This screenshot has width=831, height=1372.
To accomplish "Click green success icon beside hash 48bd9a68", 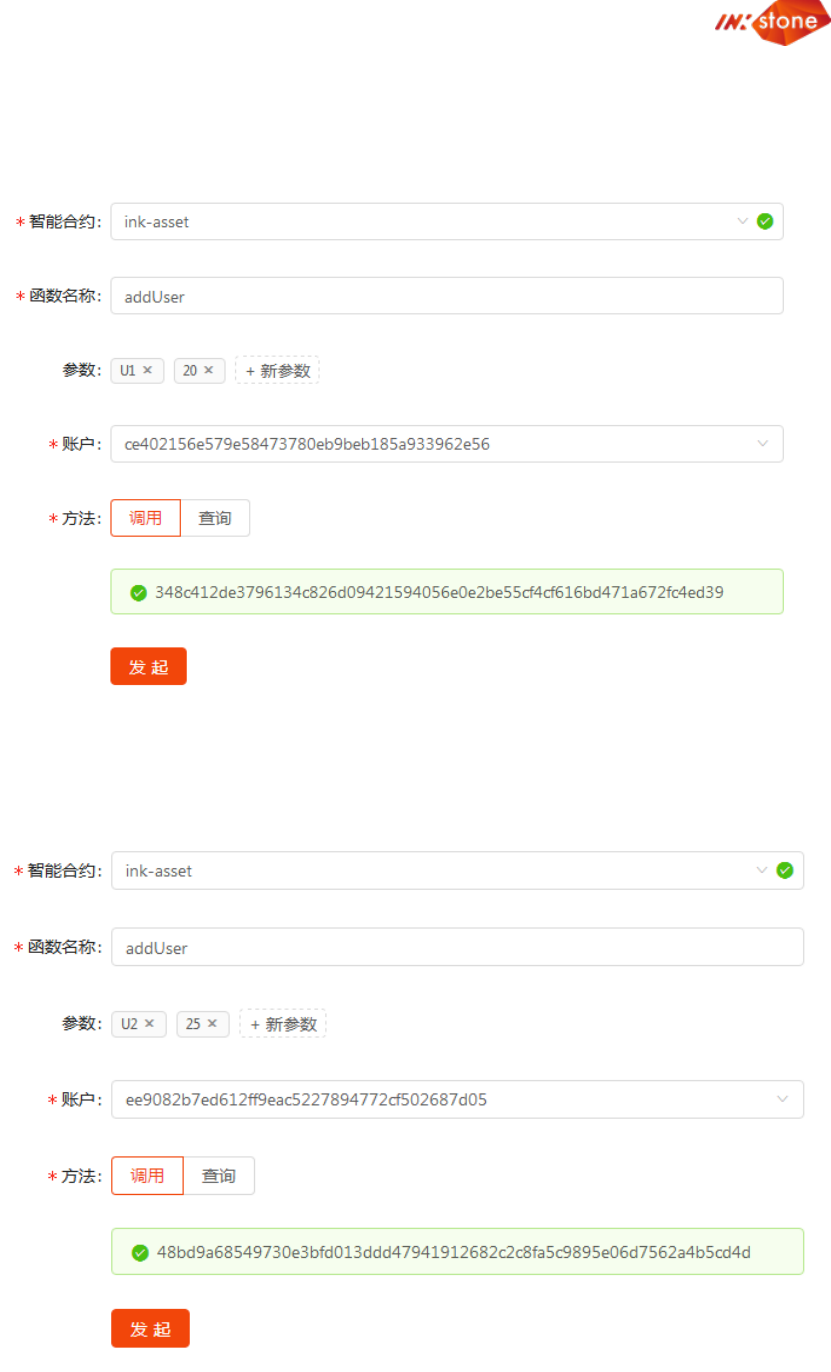I will click(140, 1252).
